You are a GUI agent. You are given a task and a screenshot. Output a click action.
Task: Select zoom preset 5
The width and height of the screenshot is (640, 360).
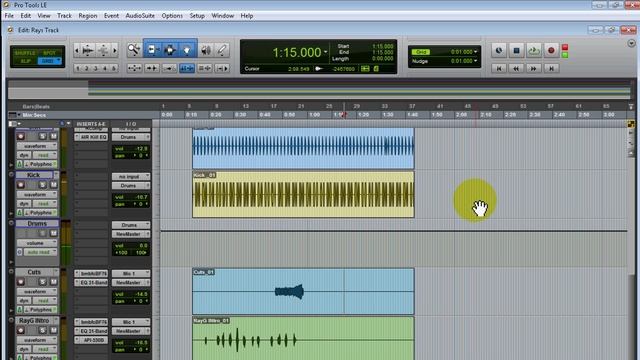114,68
